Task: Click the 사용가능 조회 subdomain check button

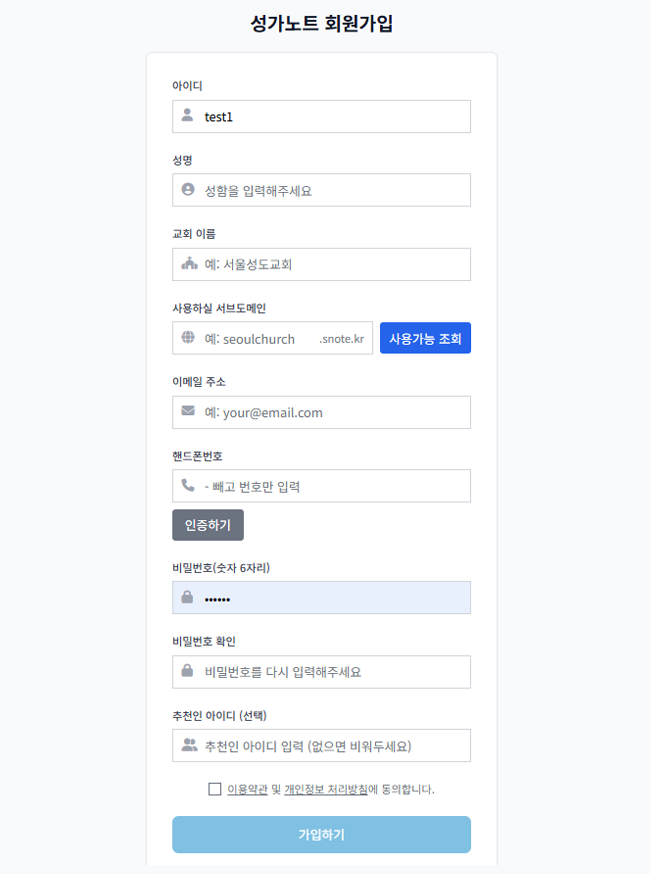Action: point(425,338)
